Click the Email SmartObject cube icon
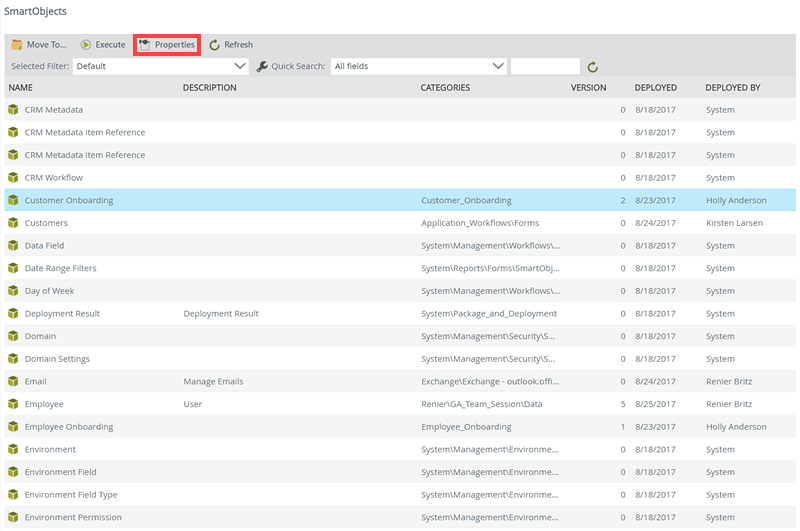Screen dimensions: 800x531 click(14, 382)
